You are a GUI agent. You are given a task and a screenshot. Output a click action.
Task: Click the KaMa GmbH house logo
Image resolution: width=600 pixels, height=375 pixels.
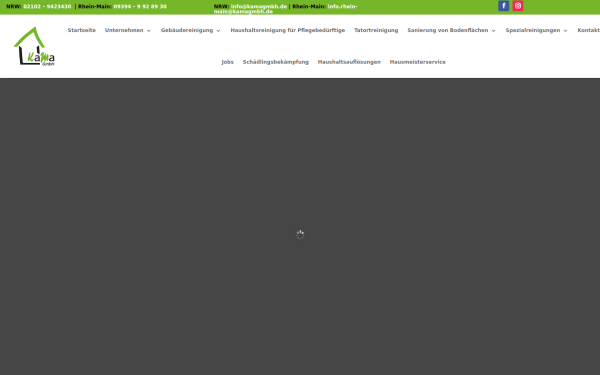pos(34,46)
